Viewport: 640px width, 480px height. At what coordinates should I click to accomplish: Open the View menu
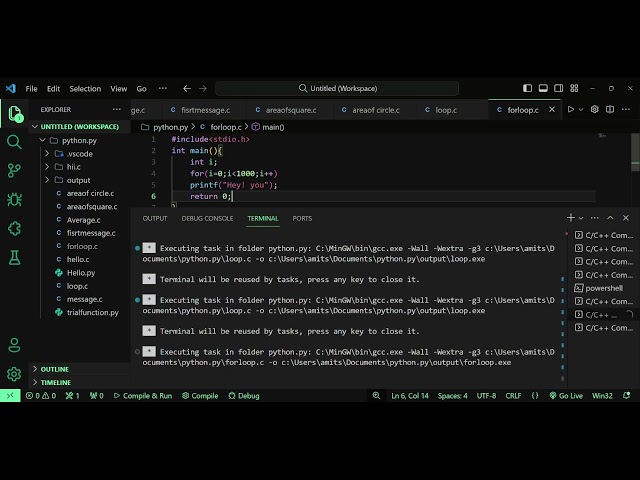[x=118, y=89]
